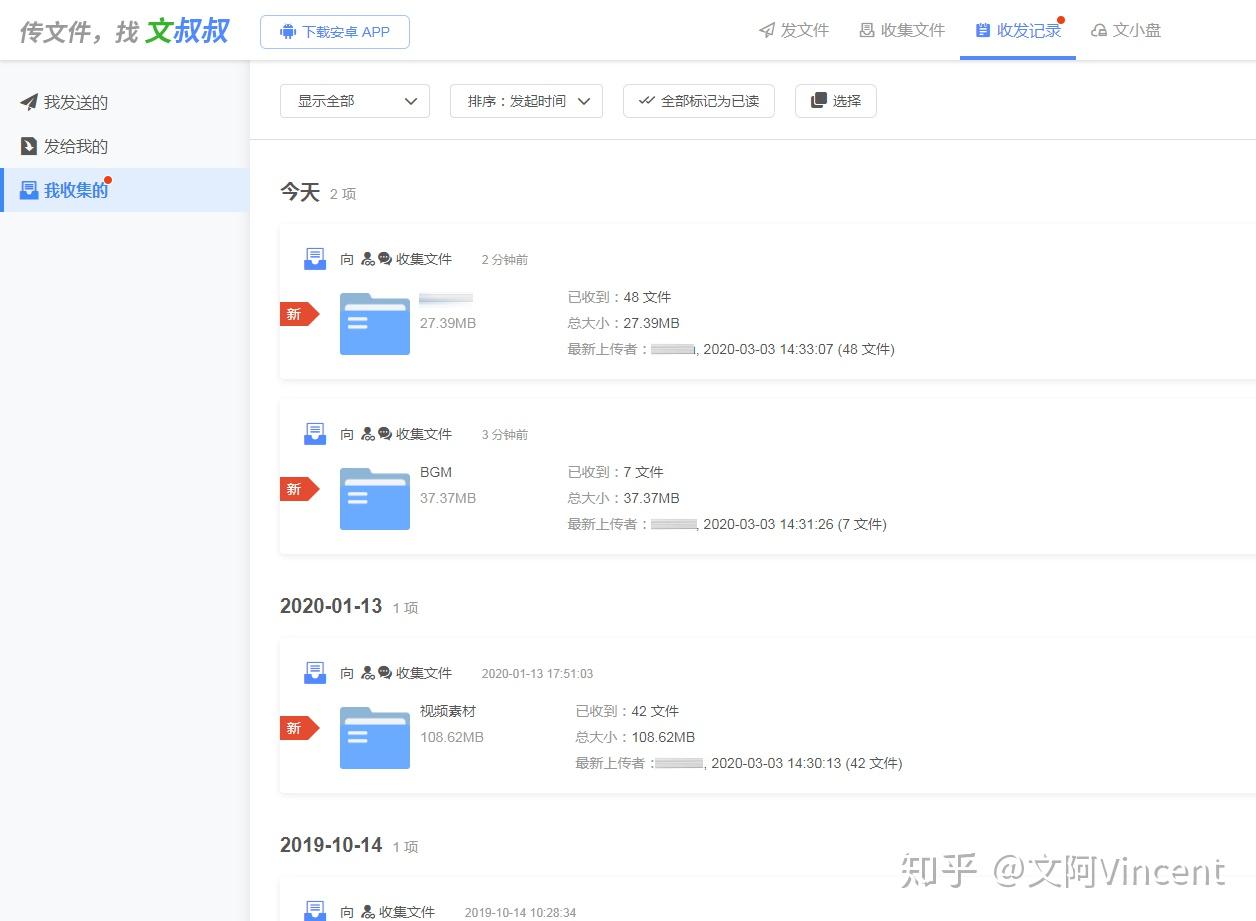1256x921 pixels.
Task: Click the BGM folder icon
Action: (x=375, y=499)
